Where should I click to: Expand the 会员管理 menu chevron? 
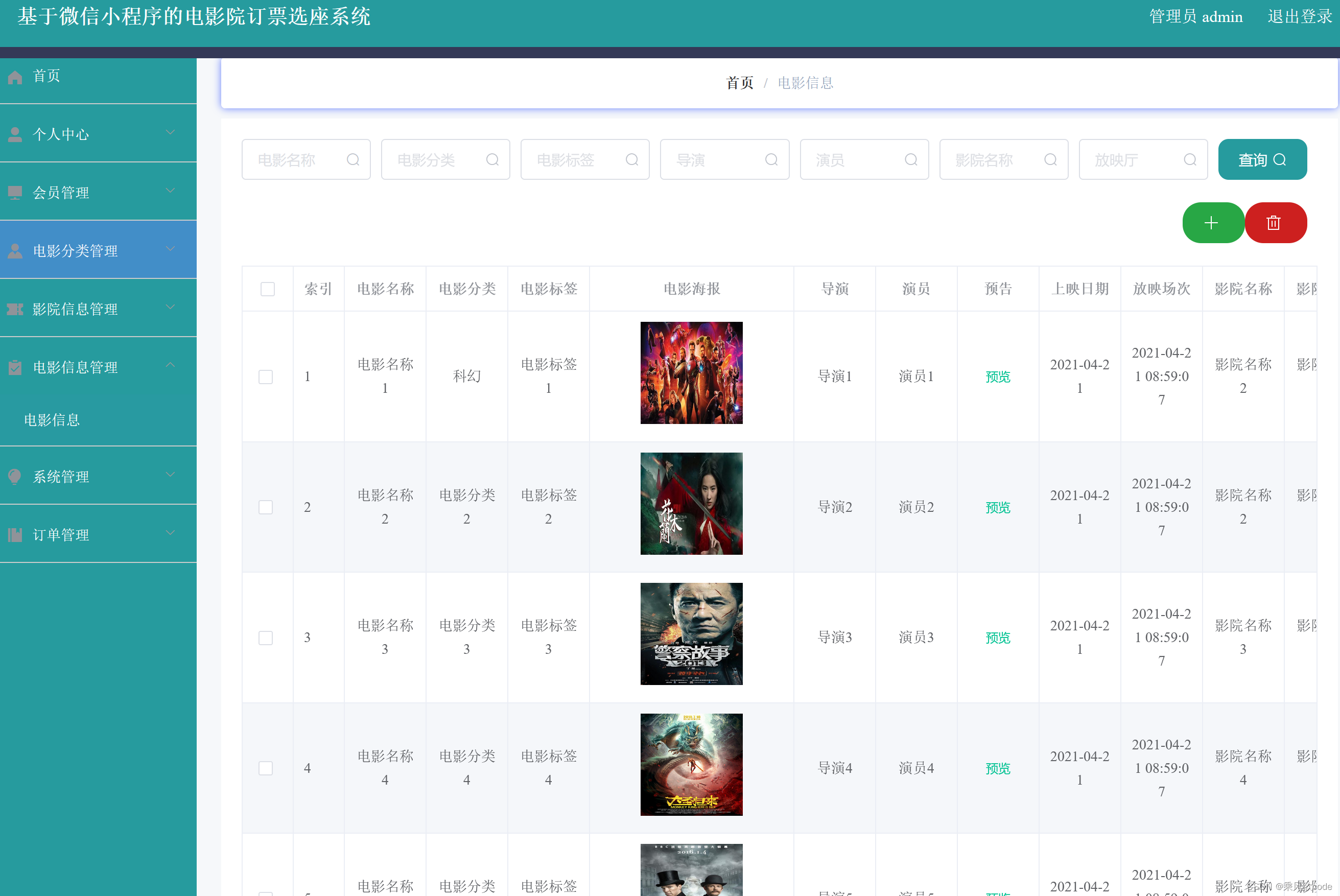pyautogui.click(x=170, y=191)
